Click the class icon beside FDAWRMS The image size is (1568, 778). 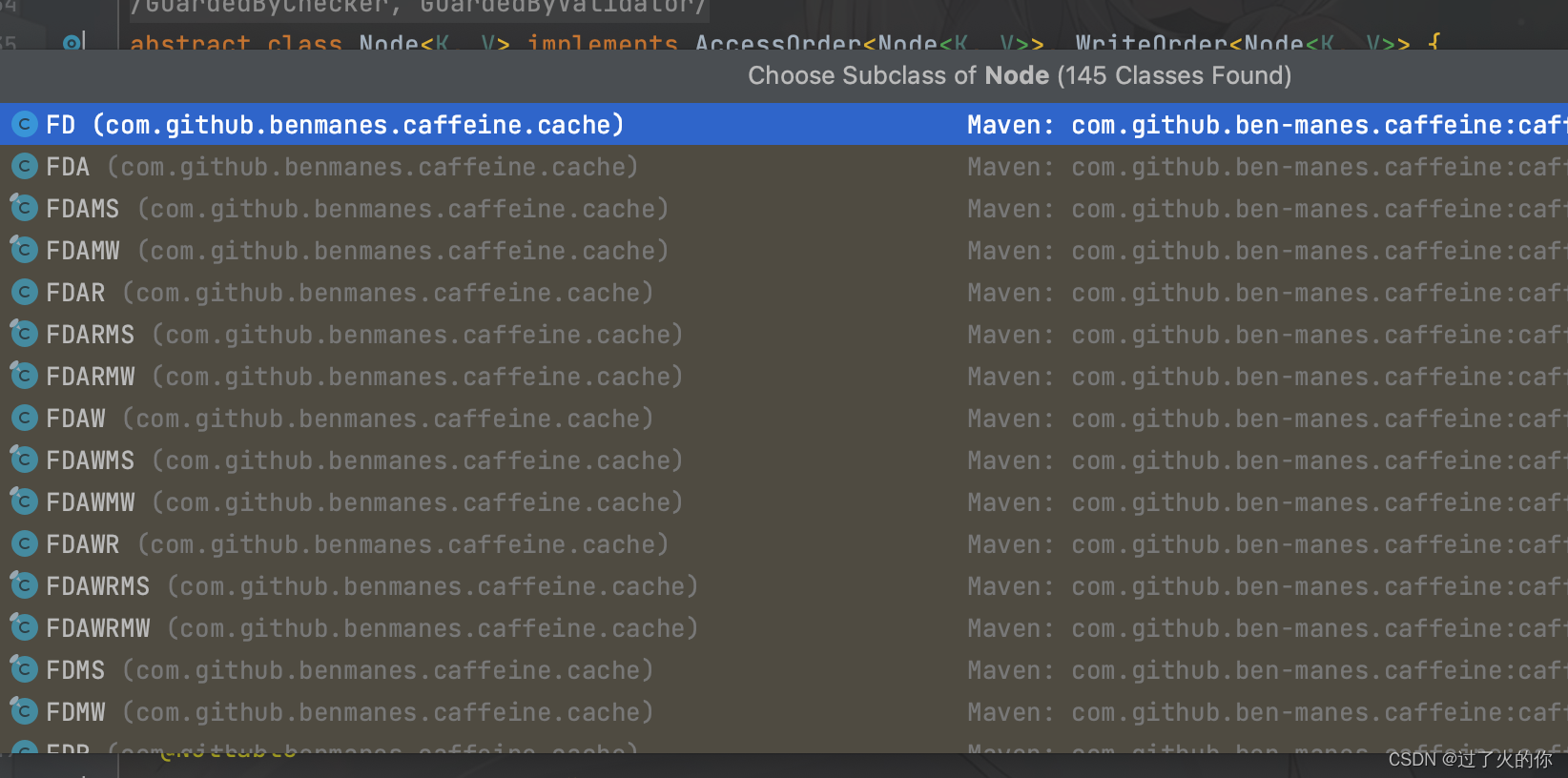pos(24,585)
